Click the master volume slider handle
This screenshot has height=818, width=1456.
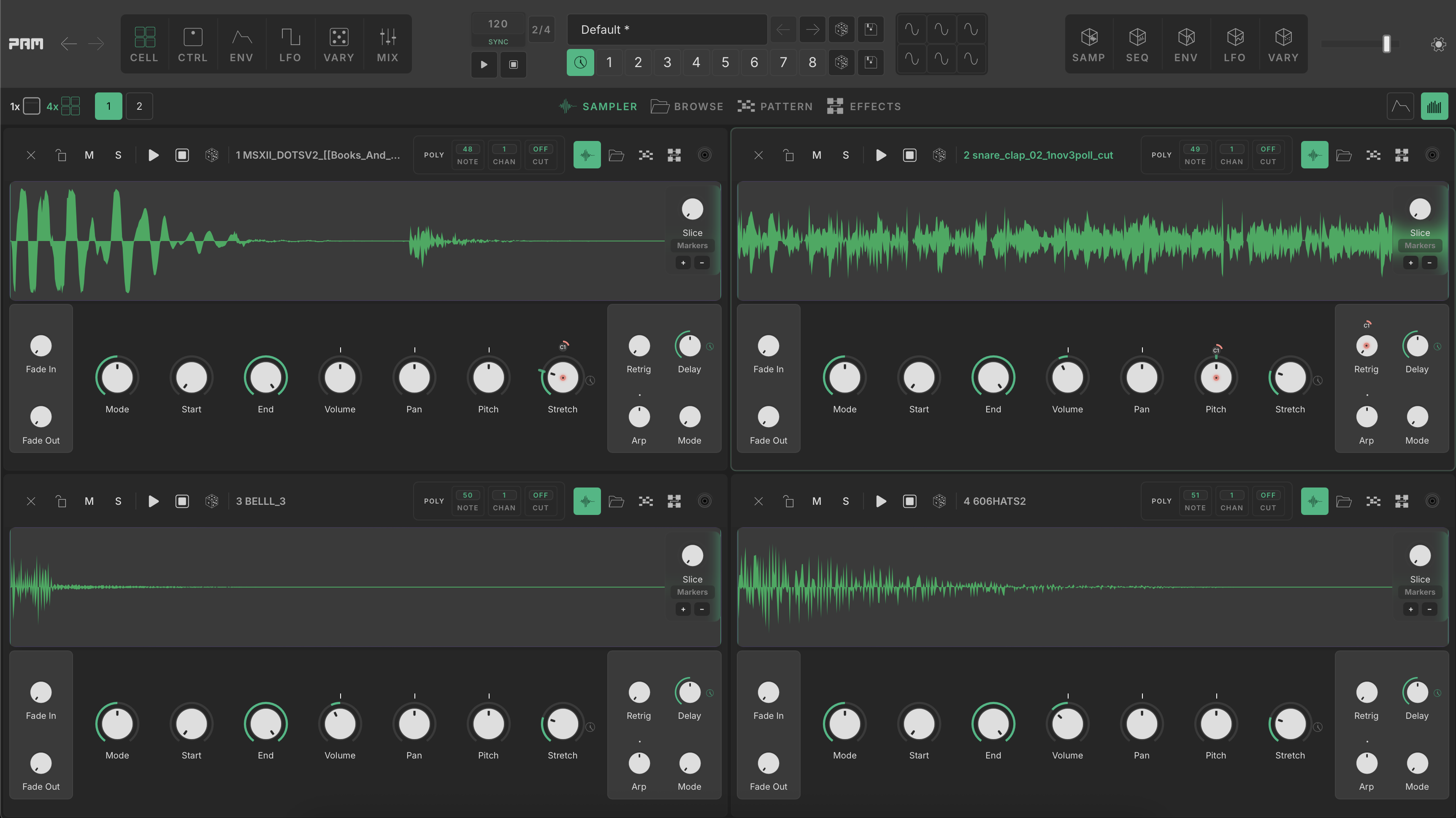pos(1386,44)
